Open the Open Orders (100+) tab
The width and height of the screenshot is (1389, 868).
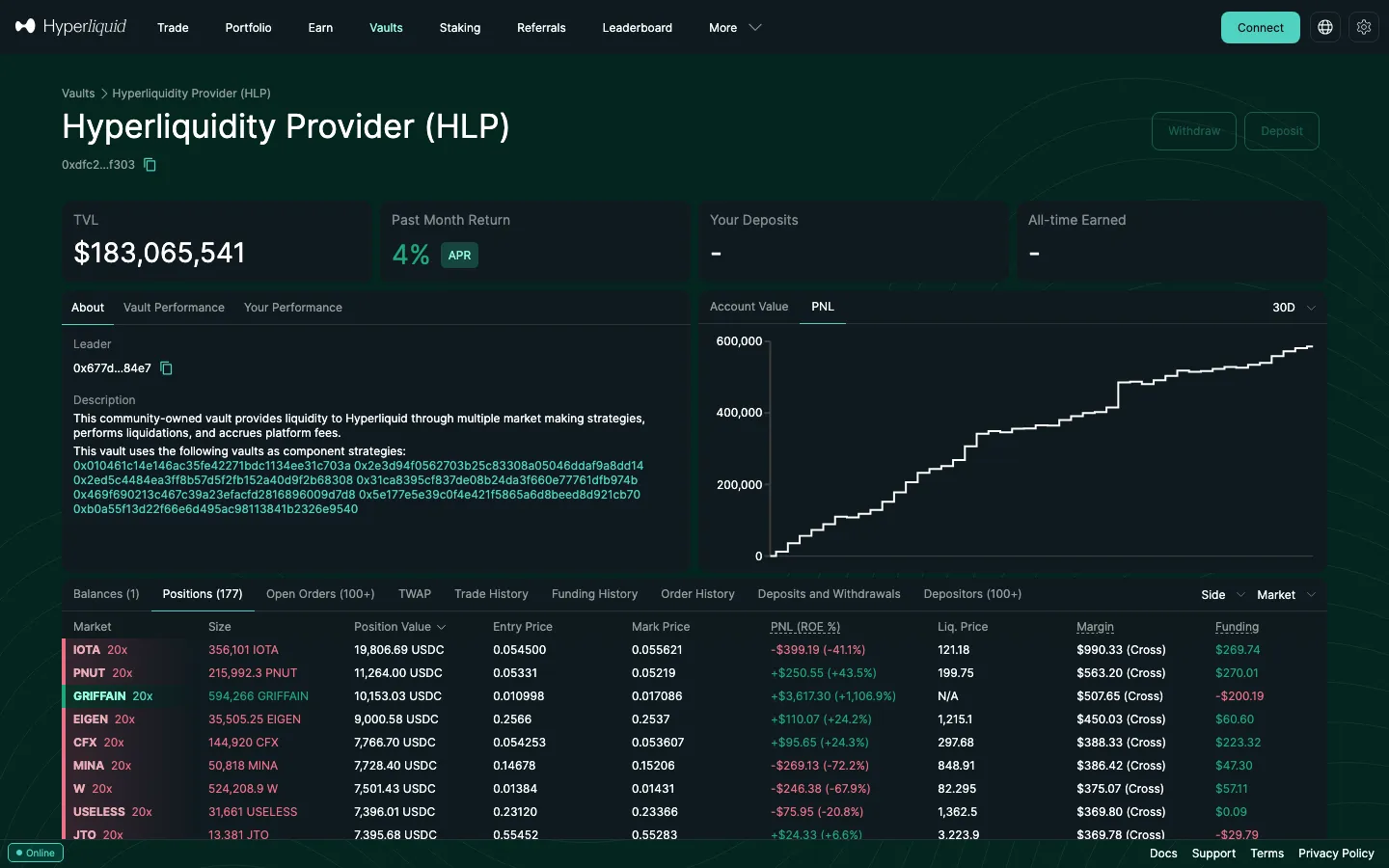(x=320, y=594)
